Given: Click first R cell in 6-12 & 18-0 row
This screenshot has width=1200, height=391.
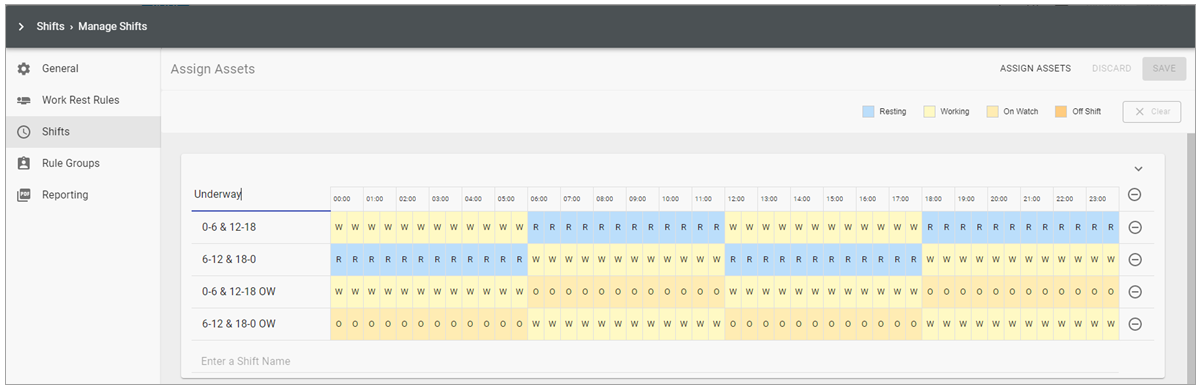Looking at the screenshot, I should coord(339,260).
